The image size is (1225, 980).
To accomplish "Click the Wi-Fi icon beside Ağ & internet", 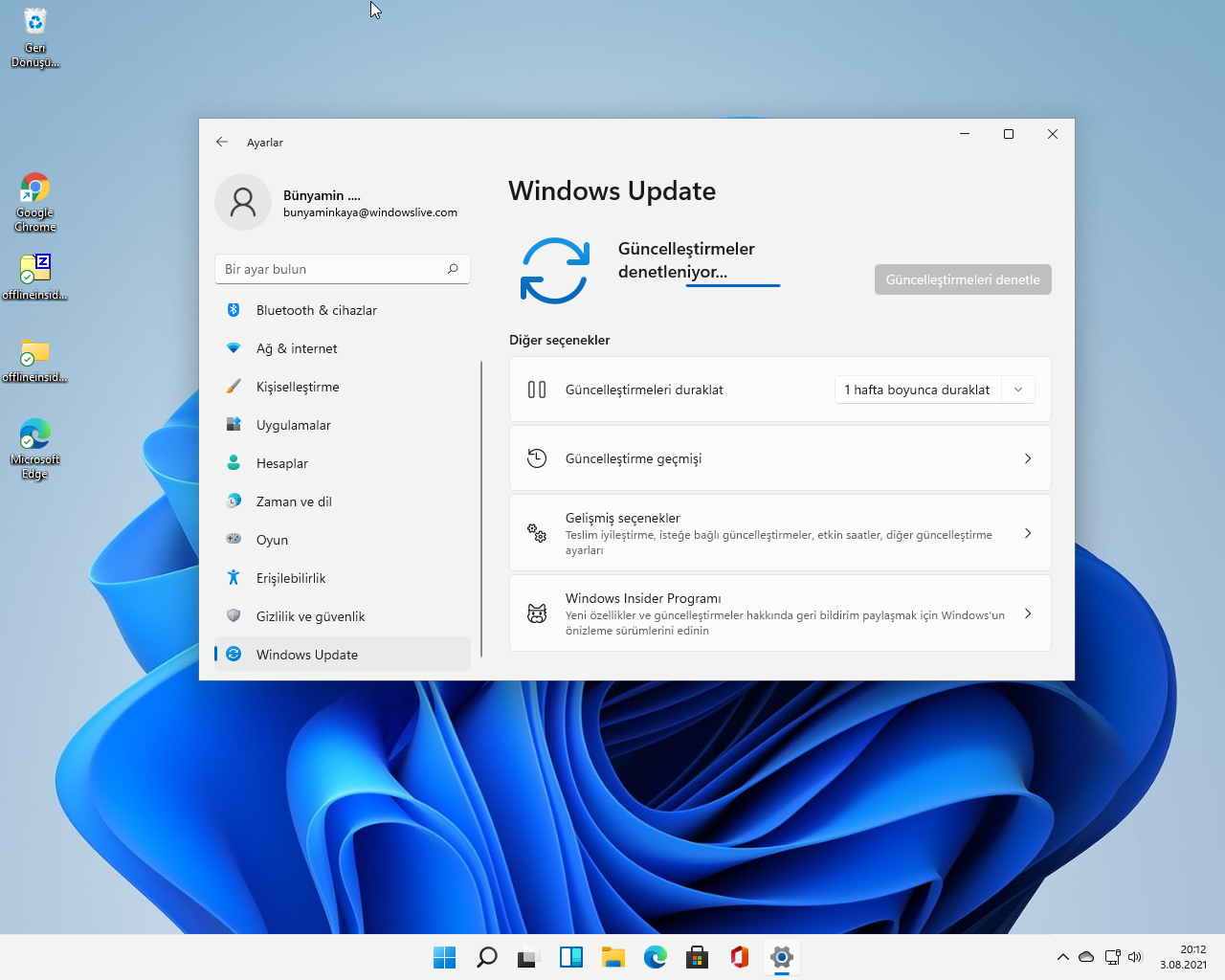I will tap(234, 348).
